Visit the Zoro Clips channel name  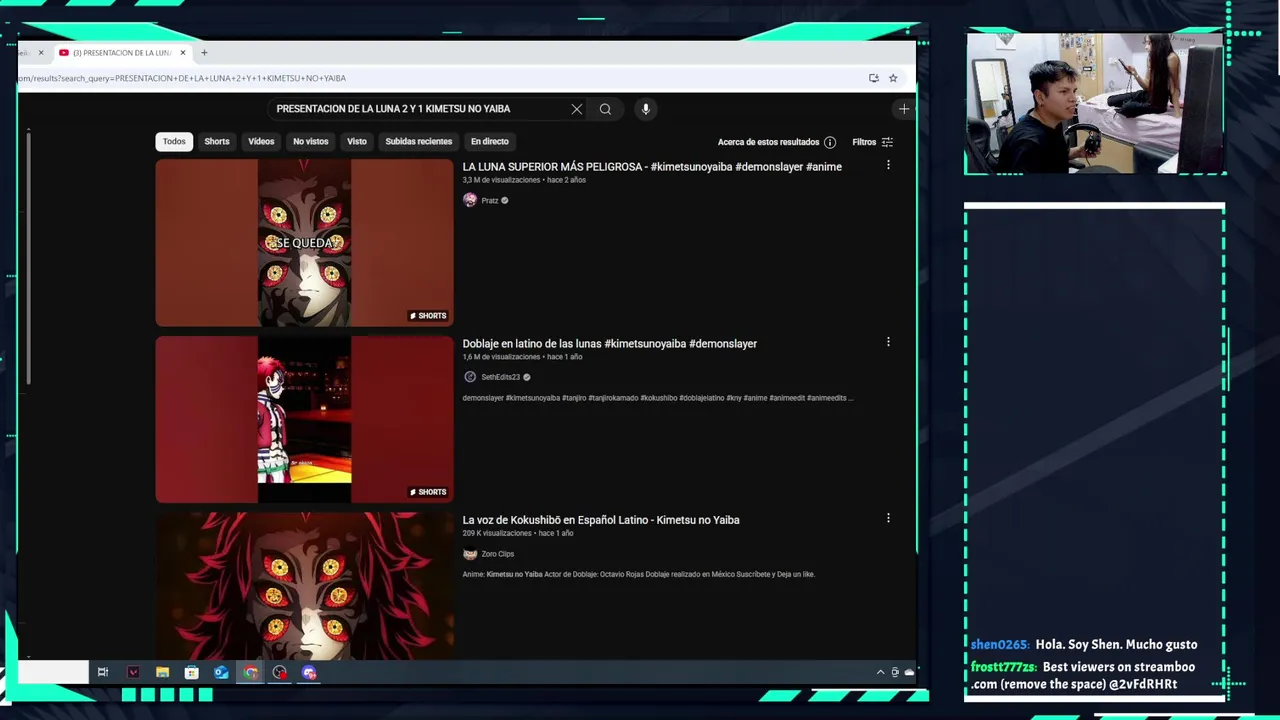point(498,554)
